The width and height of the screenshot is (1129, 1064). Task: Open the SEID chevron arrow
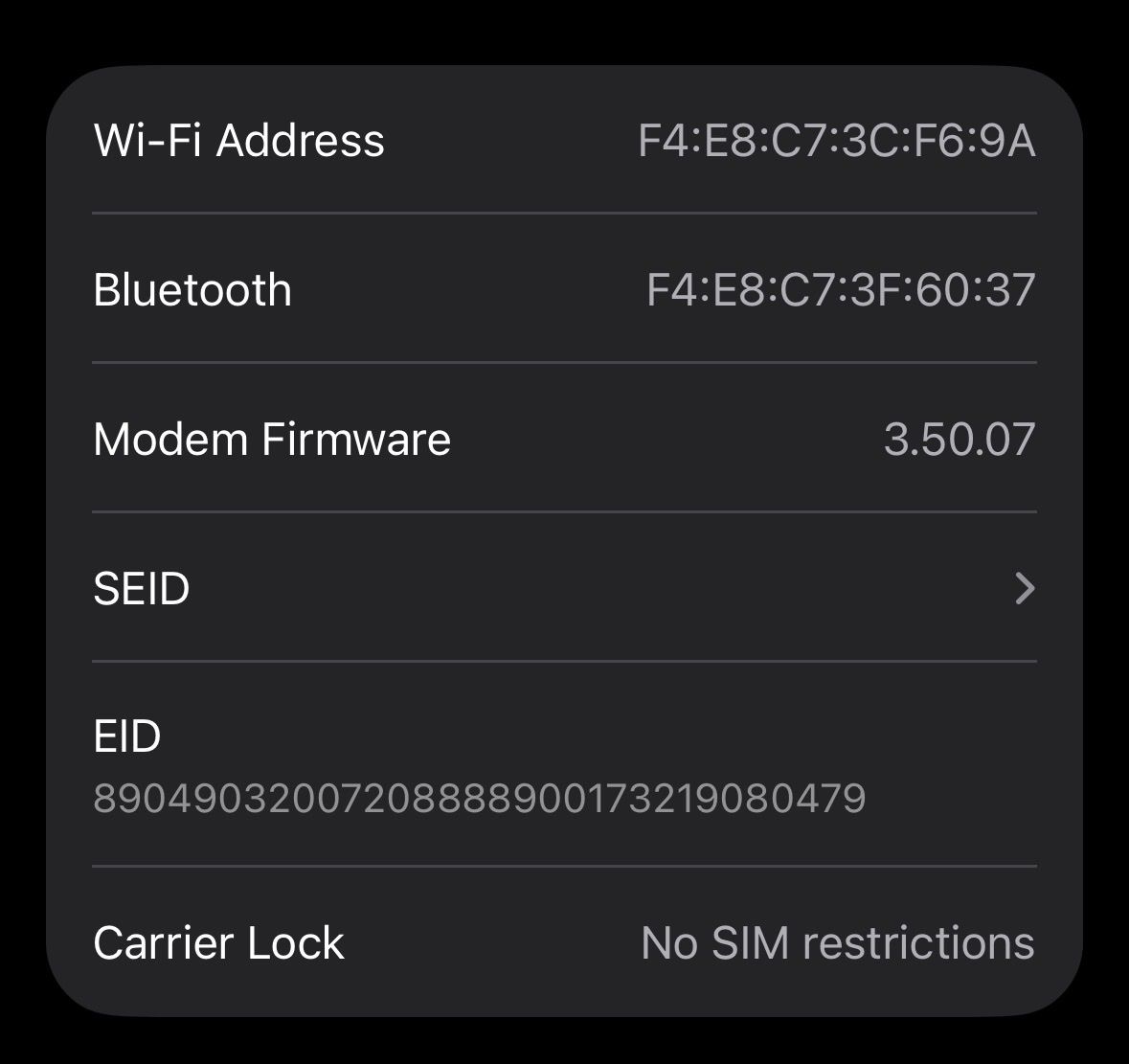pos(1024,588)
